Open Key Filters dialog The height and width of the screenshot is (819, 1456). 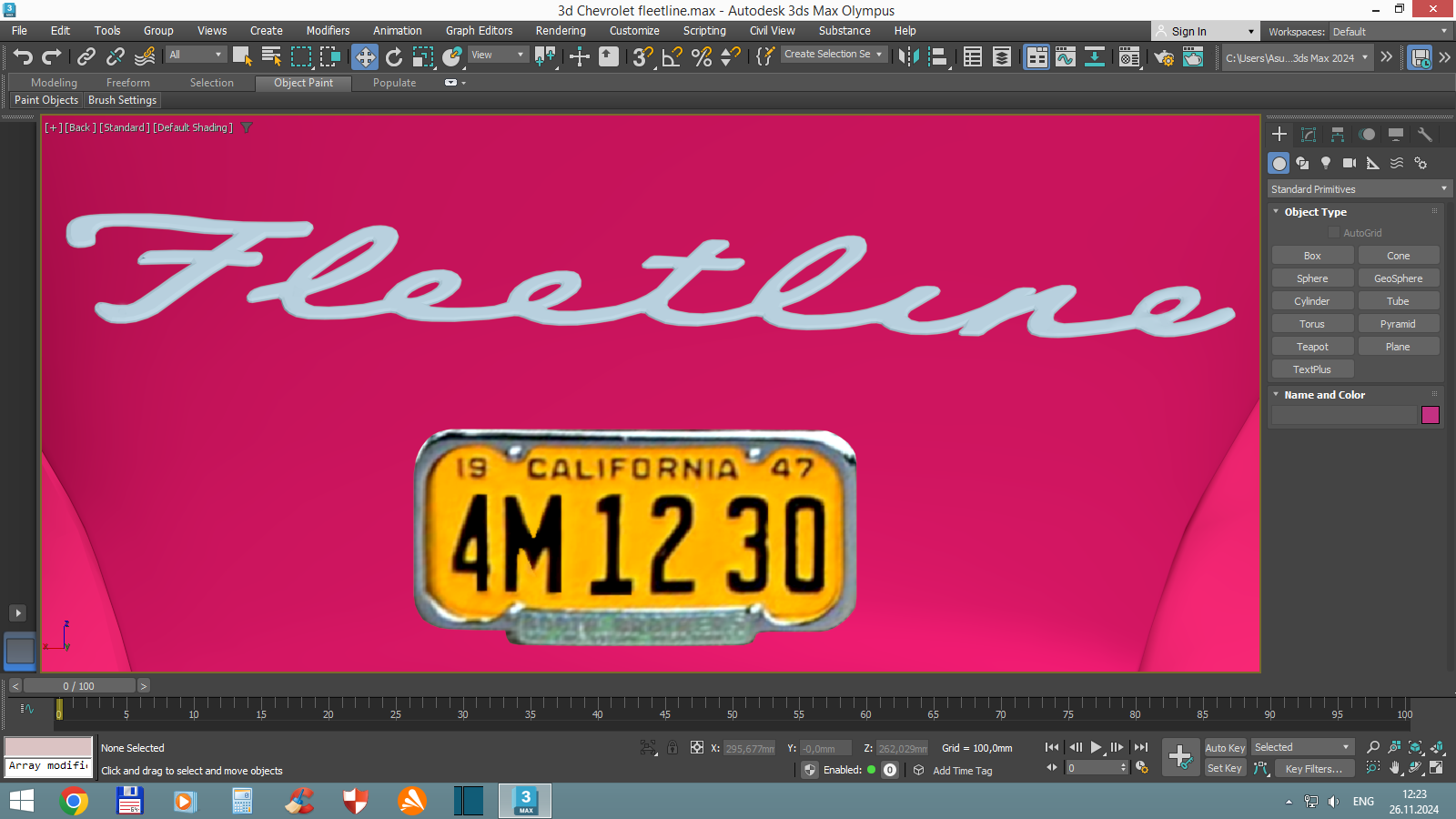[x=1313, y=769]
